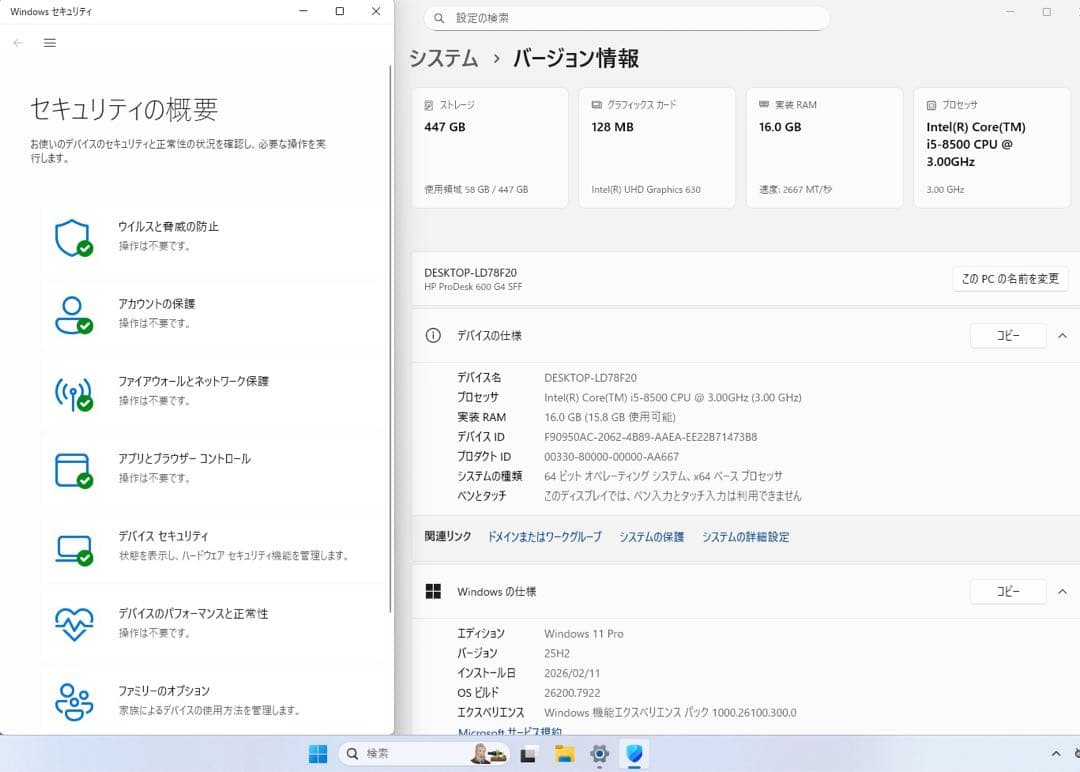This screenshot has width=1080, height=772.
Task: Click 16.0 GB (15.8 GB 使用可能) RAM value
Action: pyautogui.click(x=610, y=417)
